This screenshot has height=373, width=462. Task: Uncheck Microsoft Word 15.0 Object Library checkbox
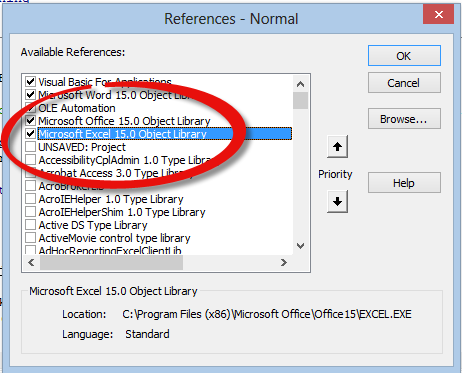point(30,95)
